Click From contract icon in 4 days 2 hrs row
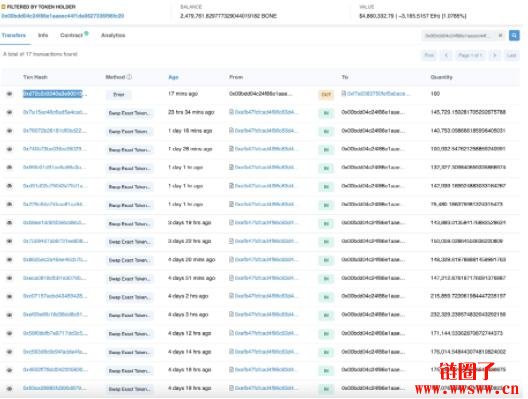 click(231, 296)
